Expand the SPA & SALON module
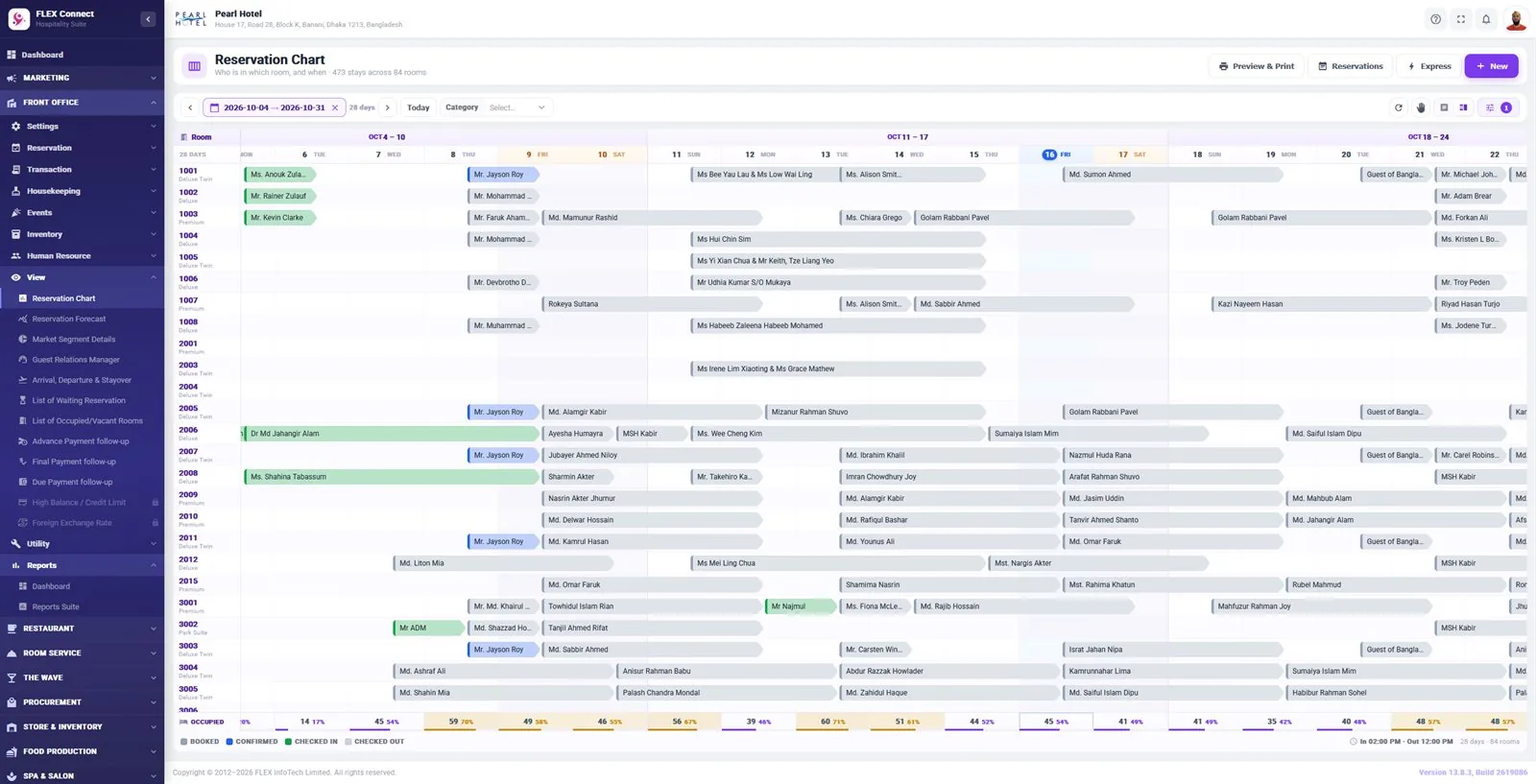This screenshot has width=1536, height=784. (x=82, y=775)
